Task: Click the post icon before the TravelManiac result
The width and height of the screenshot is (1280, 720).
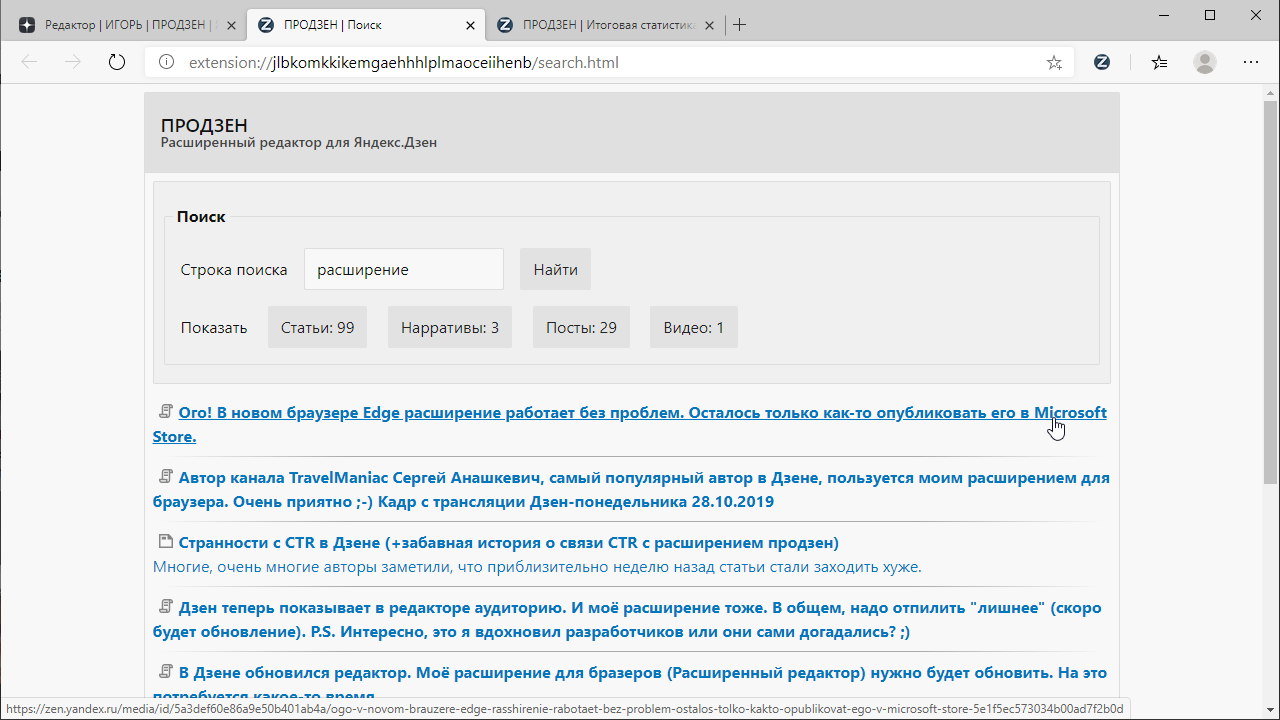Action: (x=166, y=476)
